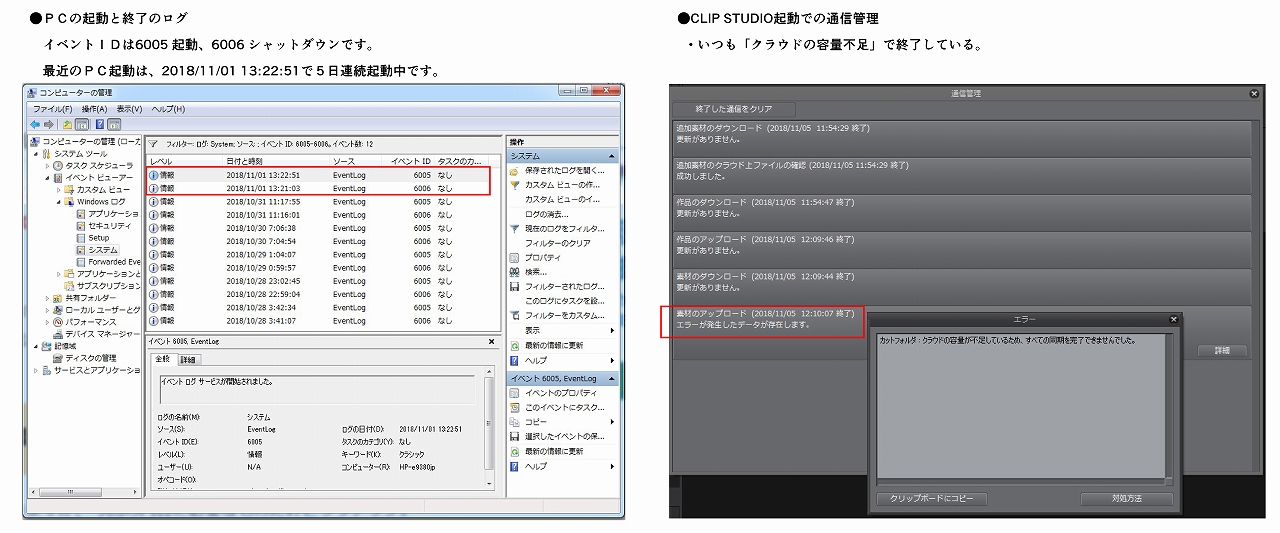Collapse the 記憶域 tree node
Screen dimensions: 1280x533
[36, 346]
